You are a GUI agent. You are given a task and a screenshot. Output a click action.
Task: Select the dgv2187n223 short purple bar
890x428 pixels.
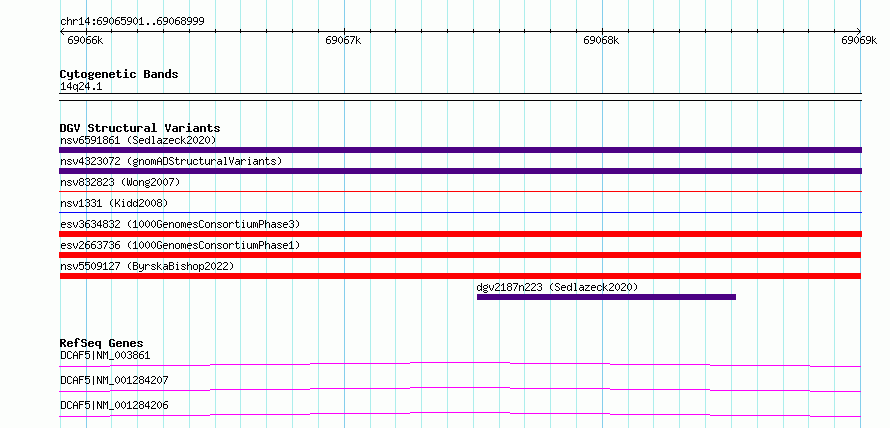[x=606, y=297]
